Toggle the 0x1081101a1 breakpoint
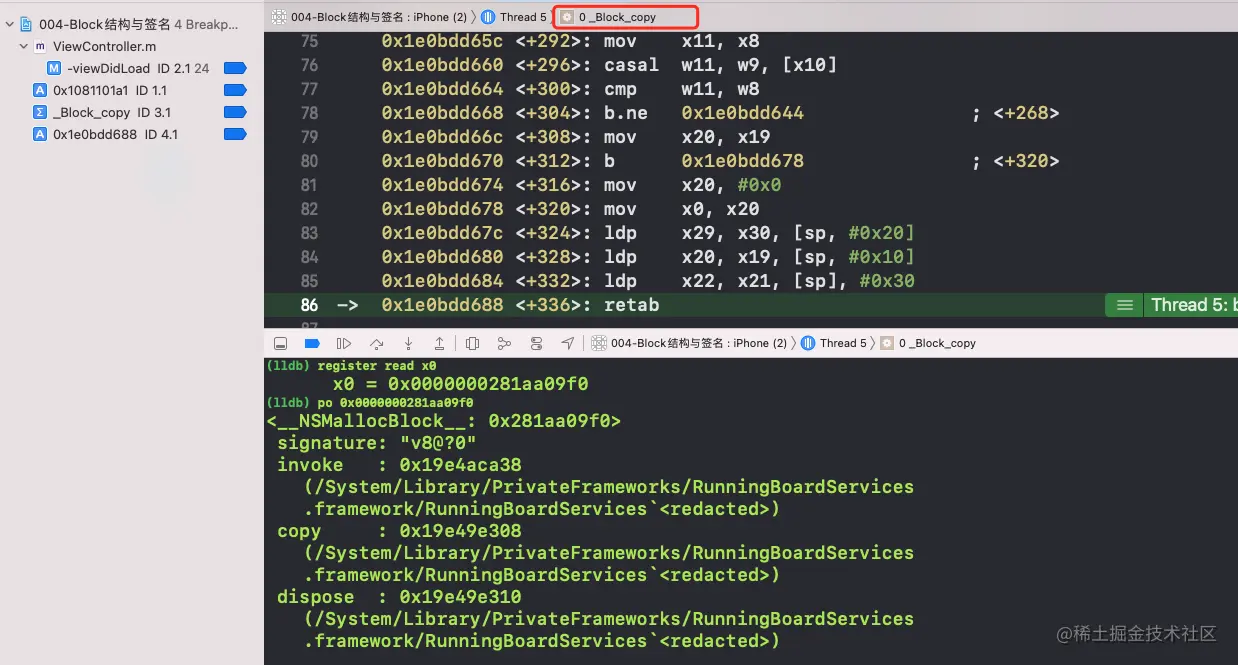This screenshot has width=1238, height=665. [x=235, y=90]
